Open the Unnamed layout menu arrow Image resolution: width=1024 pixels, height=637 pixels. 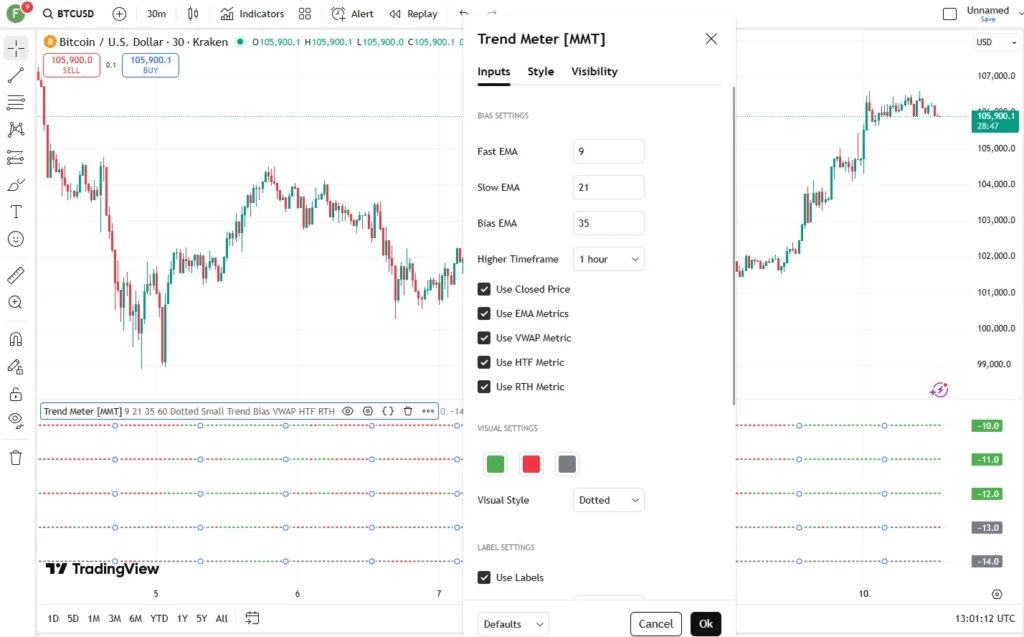(x=1021, y=13)
